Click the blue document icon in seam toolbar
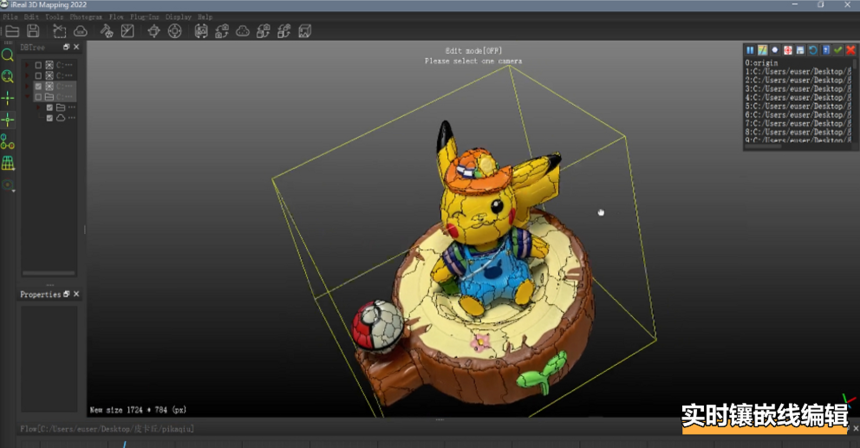Screen dimensions: 860x448 [825, 50]
